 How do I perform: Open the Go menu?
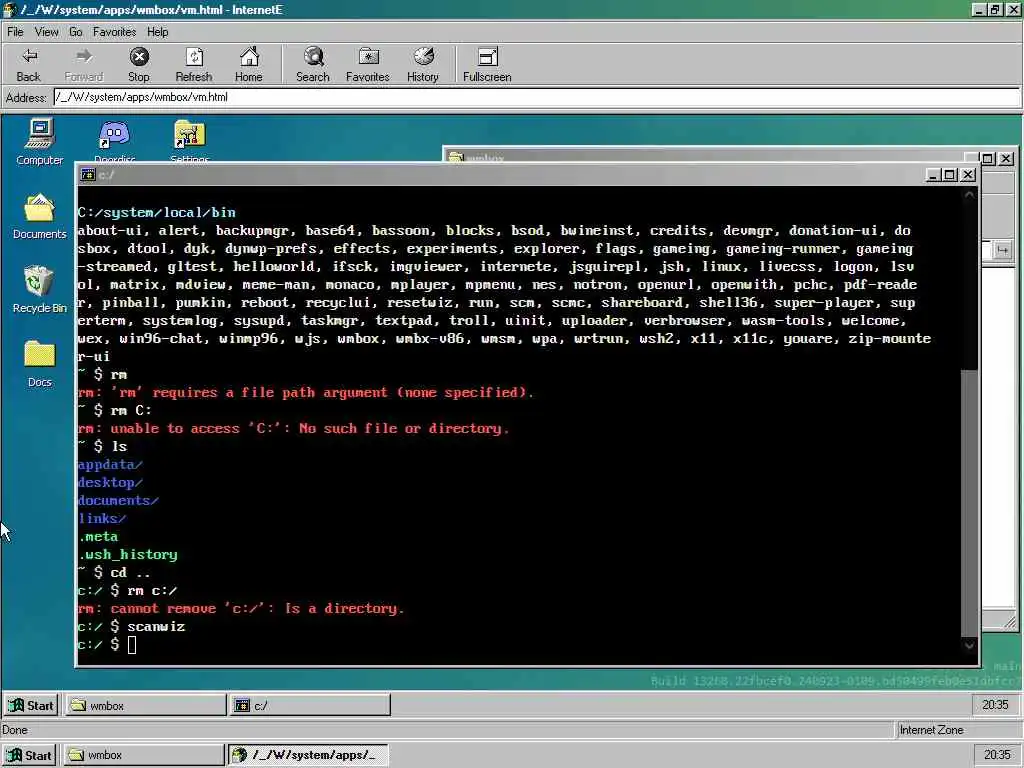click(76, 32)
